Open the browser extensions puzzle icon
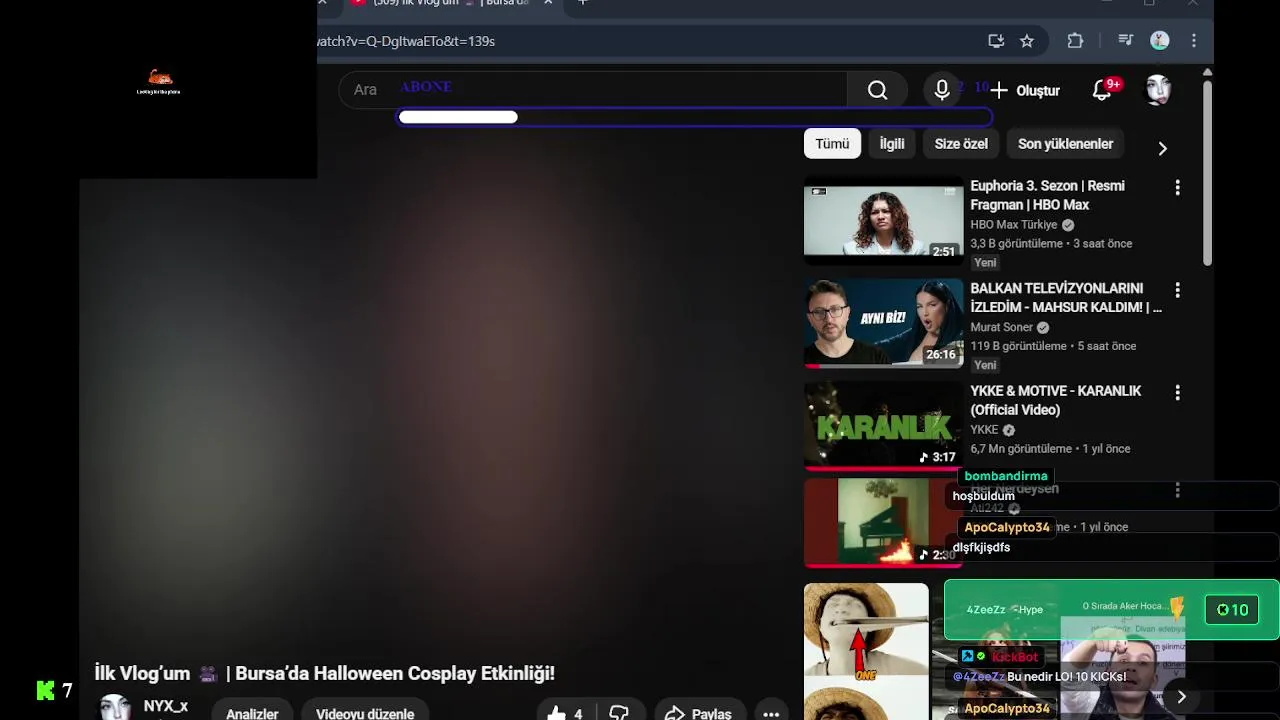 click(1075, 41)
